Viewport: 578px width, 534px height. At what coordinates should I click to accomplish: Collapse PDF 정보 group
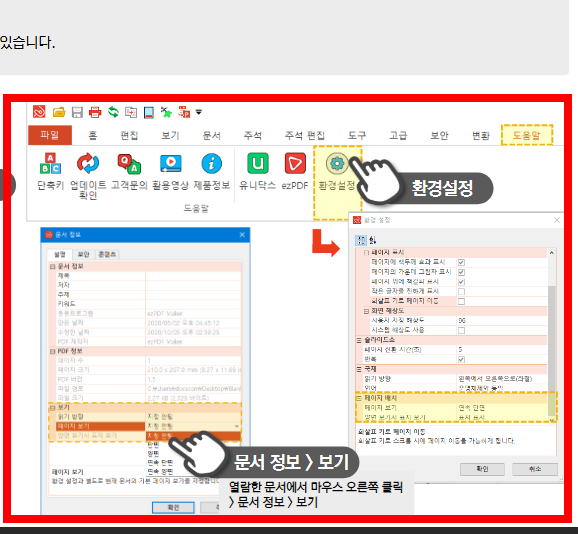[x=53, y=352]
